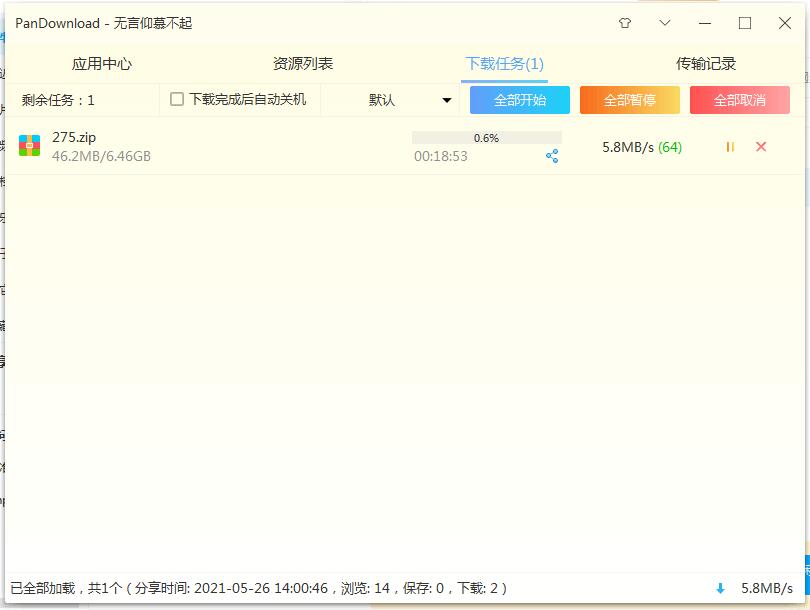The image size is (810, 610).
Task: Minimize the PanDownload window
Action: (x=705, y=23)
